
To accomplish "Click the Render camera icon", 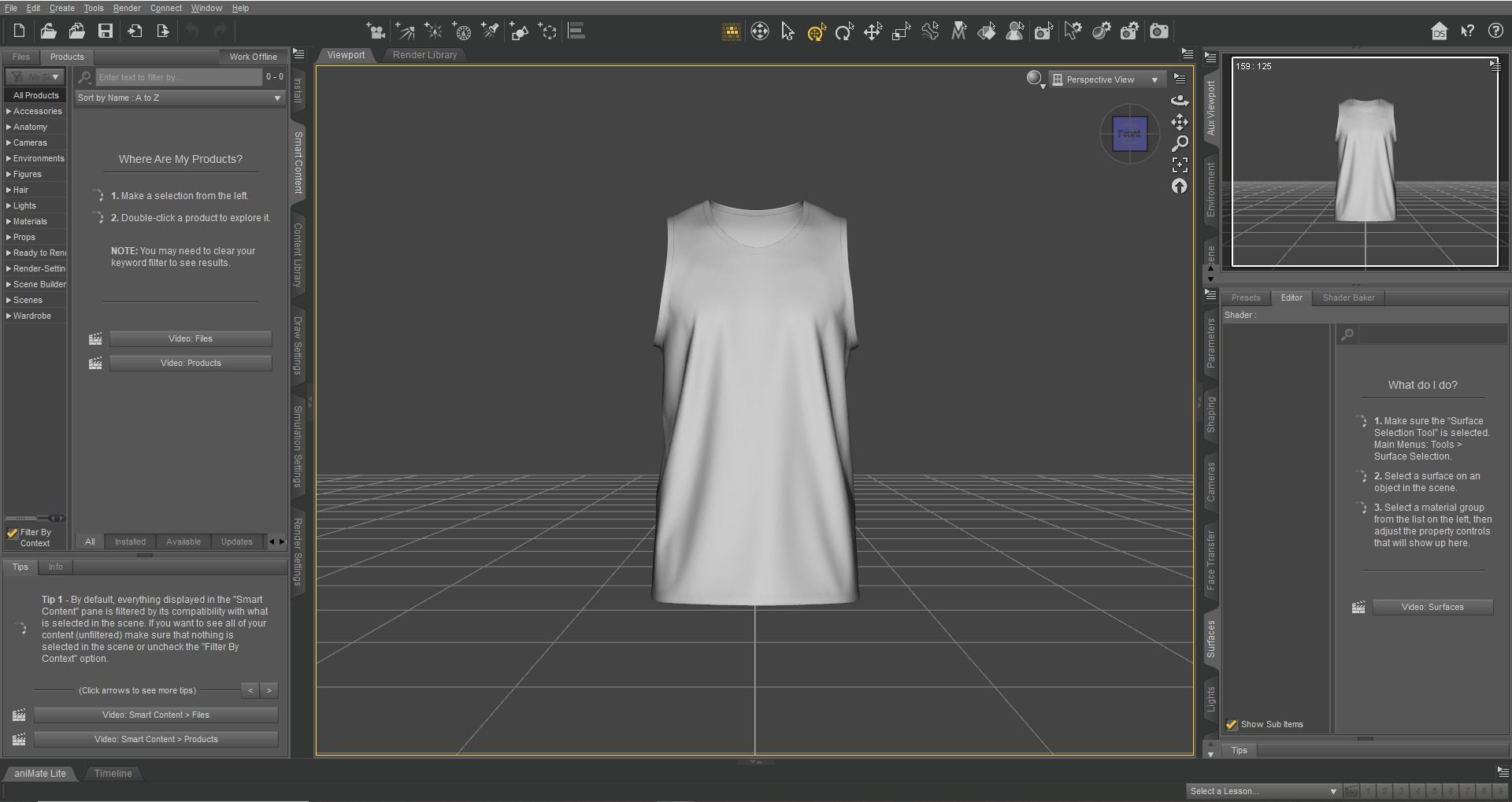I will [x=1158, y=31].
